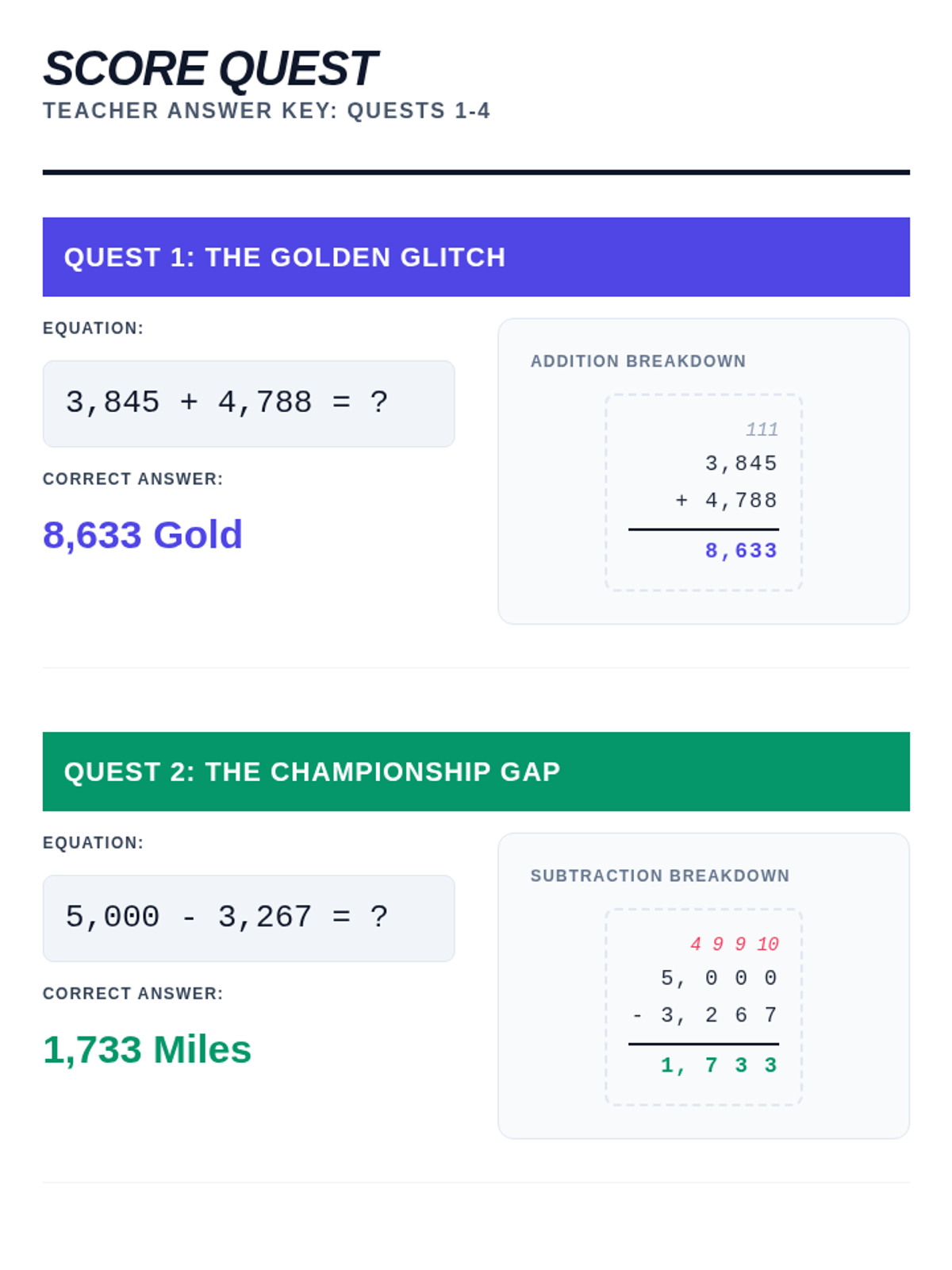The image size is (952, 1270).
Task: Select the Quest 2 Championship Gap banner
Action: 476,772
